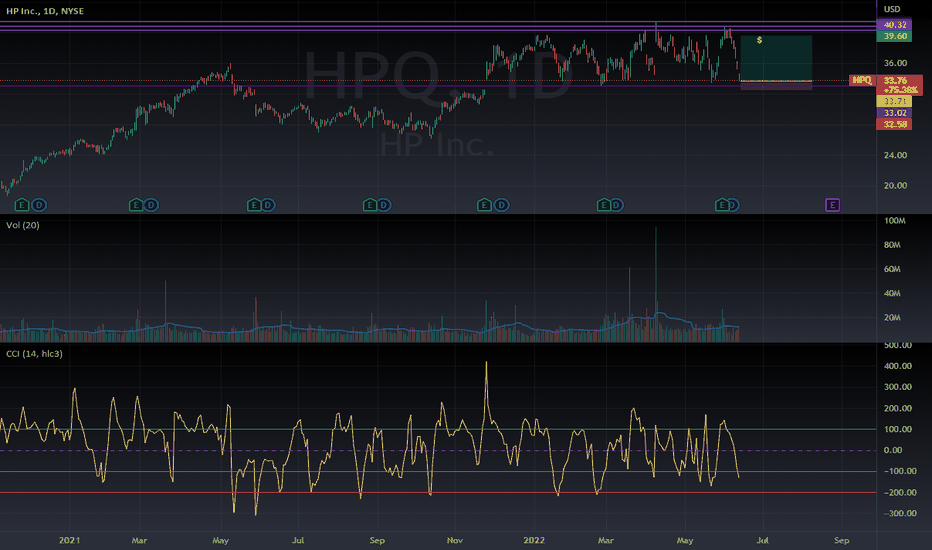The image size is (932, 550).
Task: Select the 39.60 green price label
Action: 894,36
